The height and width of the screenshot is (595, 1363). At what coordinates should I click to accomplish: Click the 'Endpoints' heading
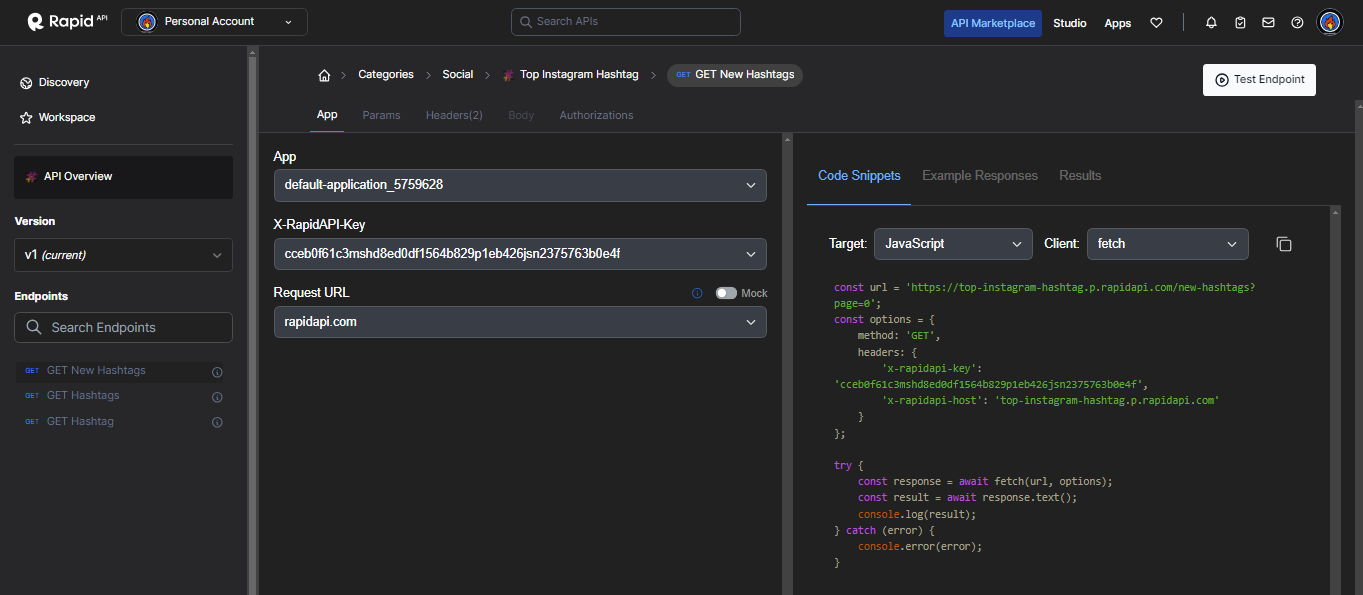(x=41, y=296)
